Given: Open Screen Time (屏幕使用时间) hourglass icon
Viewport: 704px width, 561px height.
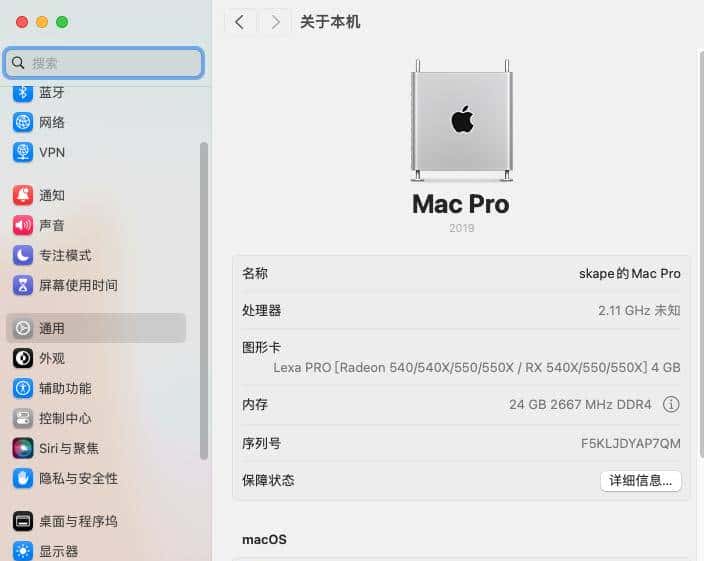Looking at the screenshot, I should click(x=22, y=285).
